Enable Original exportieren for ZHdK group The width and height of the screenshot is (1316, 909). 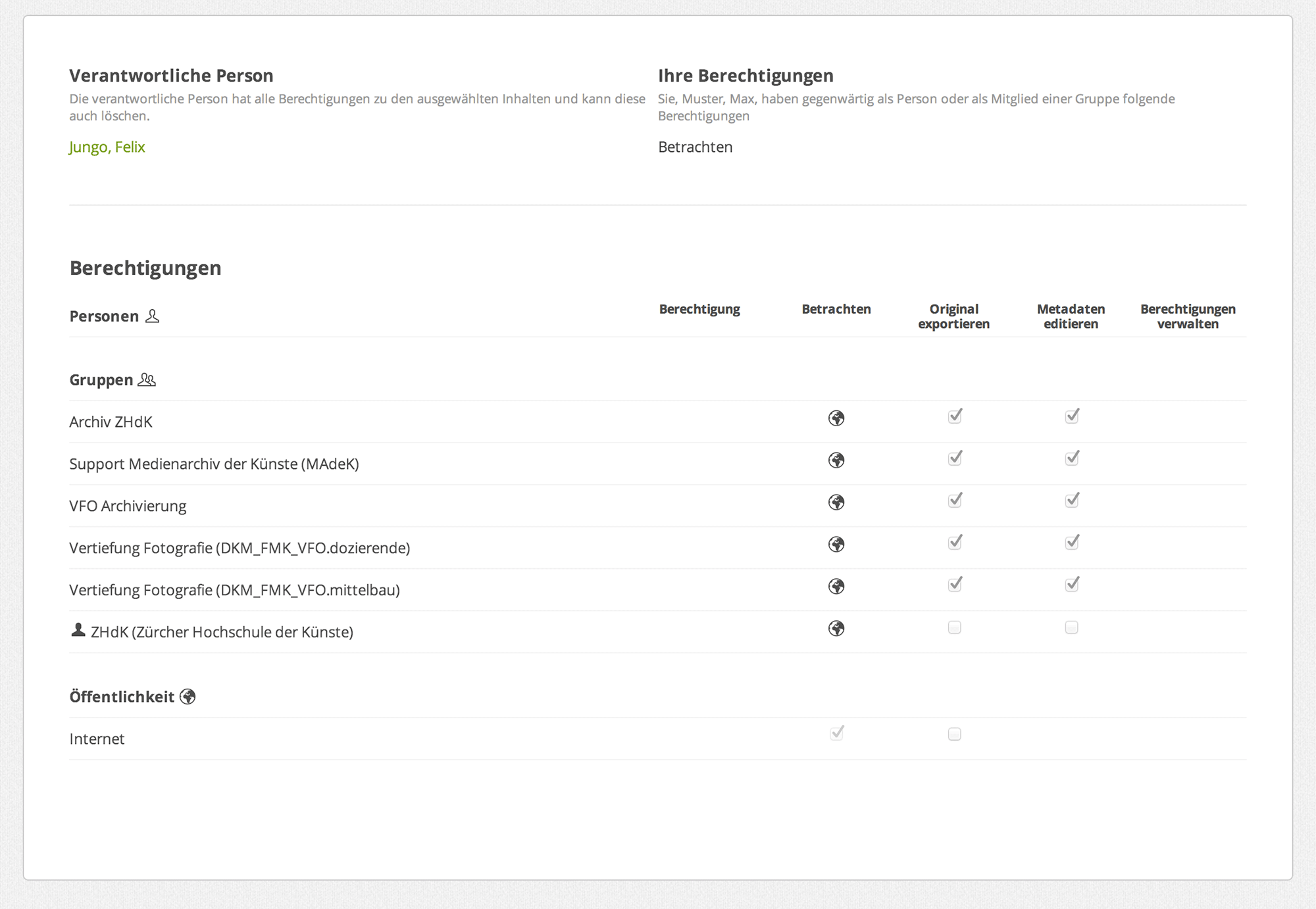click(x=955, y=627)
